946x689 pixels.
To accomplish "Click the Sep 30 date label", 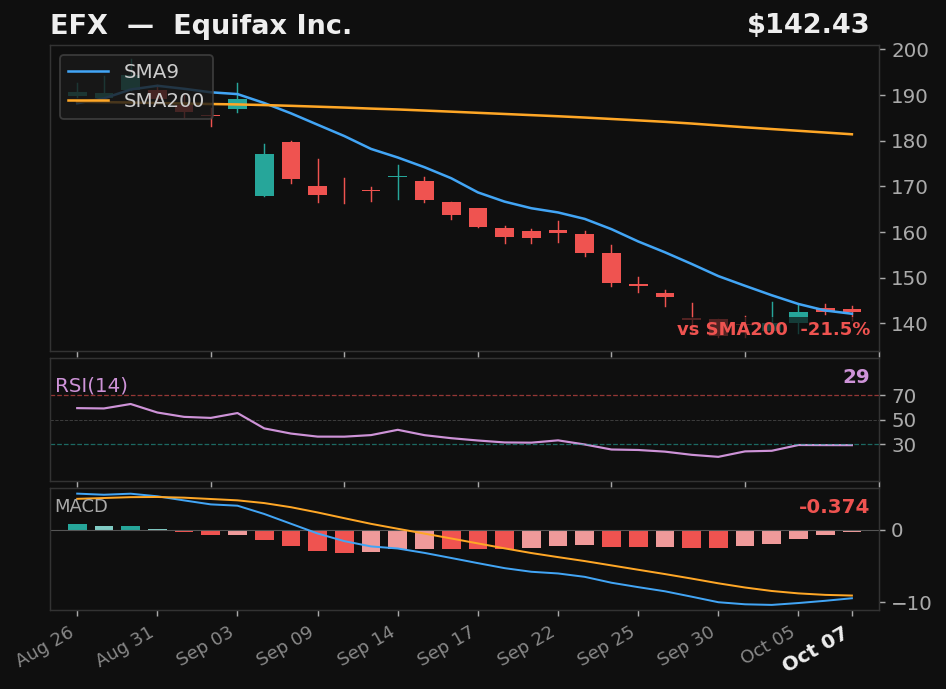I will pos(687,645).
